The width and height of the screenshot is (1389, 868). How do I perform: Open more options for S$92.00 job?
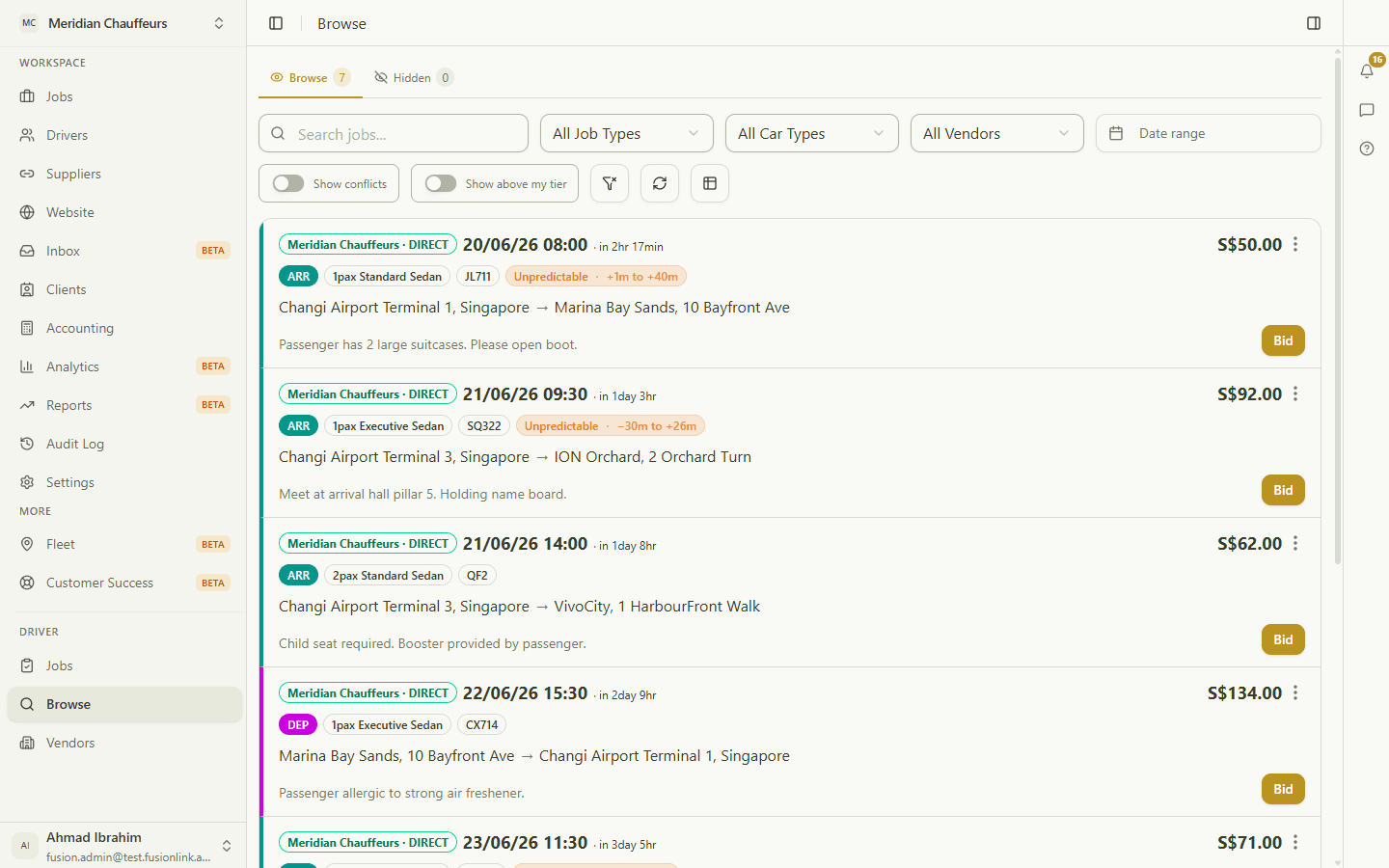click(x=1295, y=394)
